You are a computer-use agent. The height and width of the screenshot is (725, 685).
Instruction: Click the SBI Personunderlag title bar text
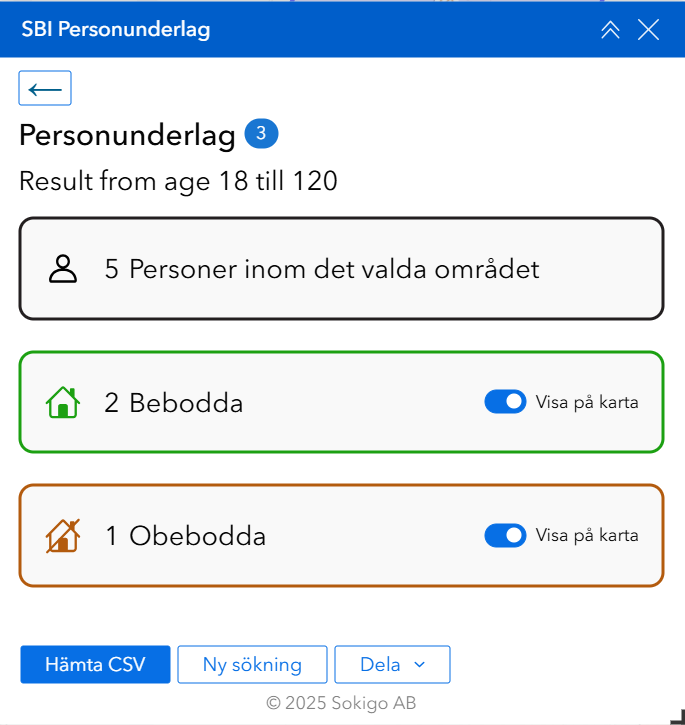pyautogui.click(x=116, y=30)
